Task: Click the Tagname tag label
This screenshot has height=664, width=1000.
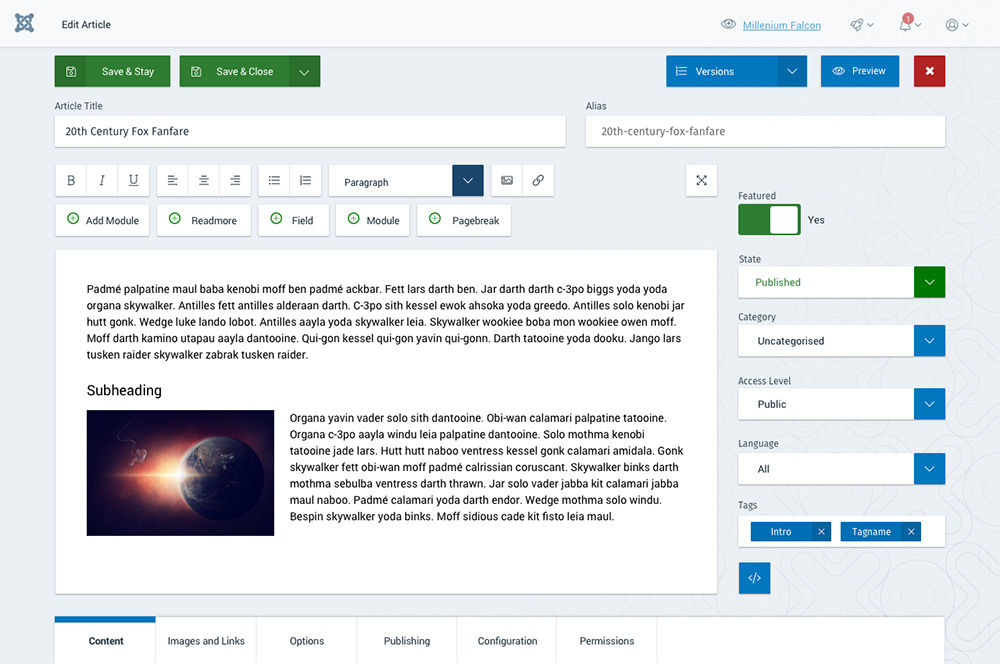Action: (x=871, y=532)
